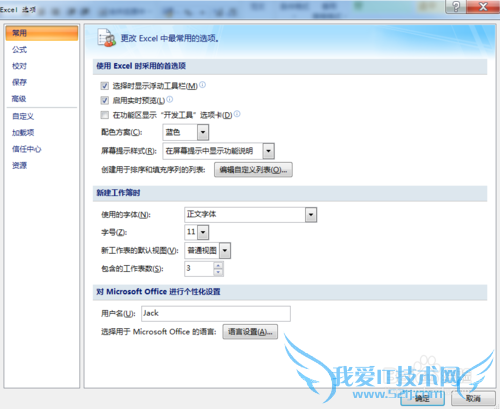Click info icon beside 开发工具选项卡 option
500x409 pixels.
(237, 114)
